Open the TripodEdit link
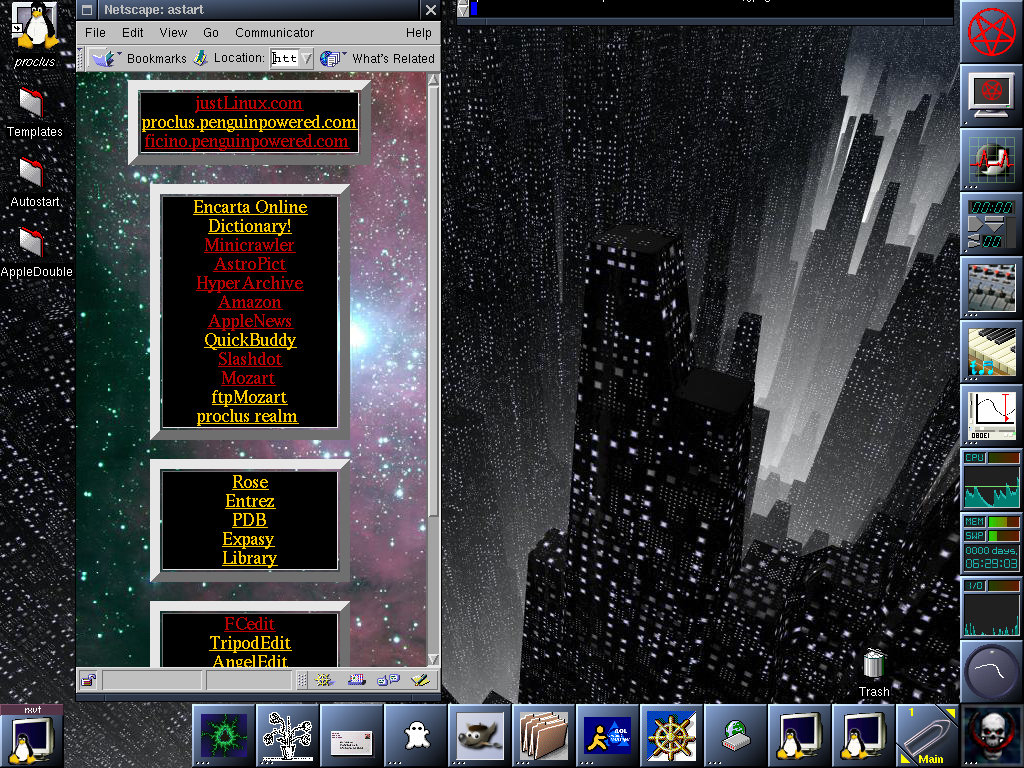The height and width of the screenshot is (768, 1024). pyautogui.click(x=250, y=643)
